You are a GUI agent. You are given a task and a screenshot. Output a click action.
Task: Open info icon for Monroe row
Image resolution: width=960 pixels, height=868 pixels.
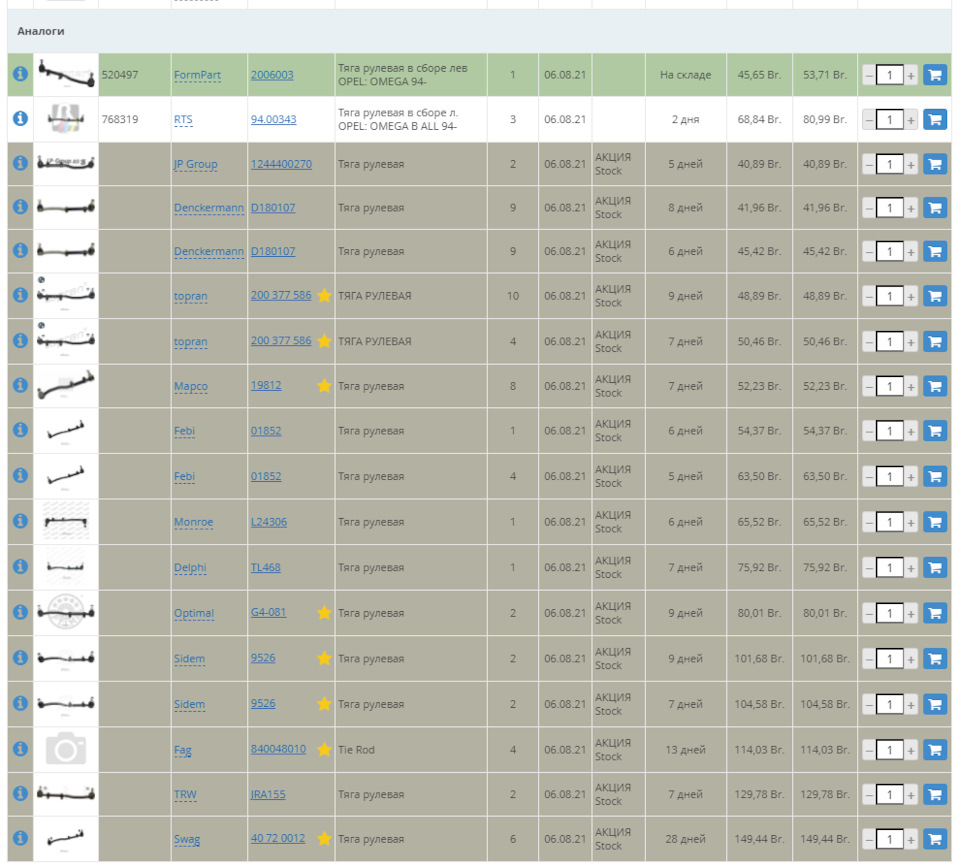click(x=20, y=521)
